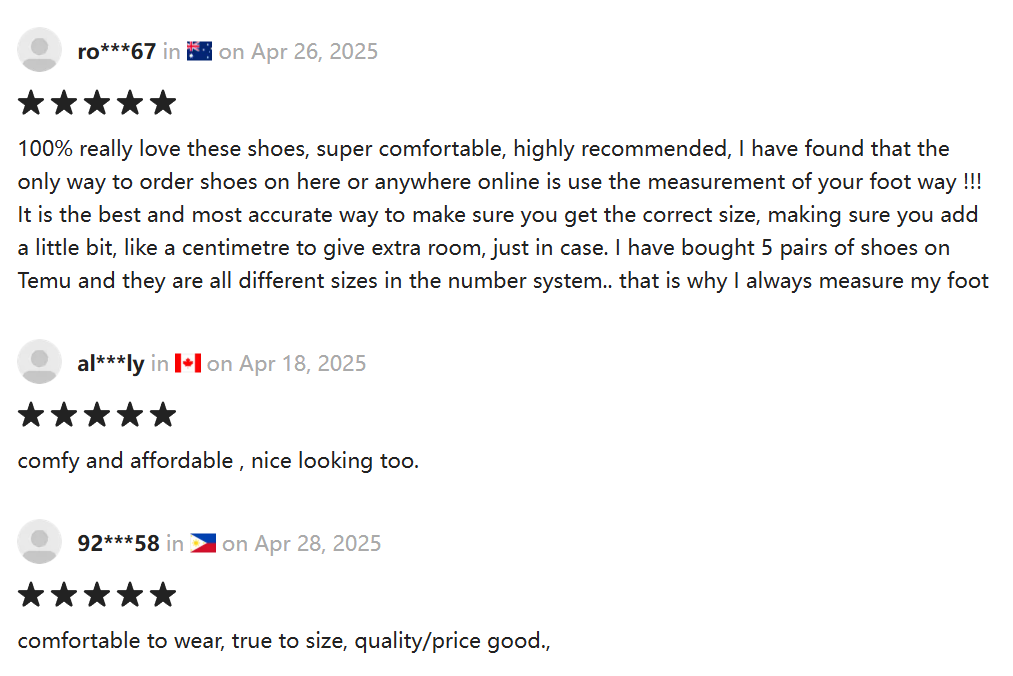
Task: Click the first star in al***ly's rating
Action: [31, 415]
